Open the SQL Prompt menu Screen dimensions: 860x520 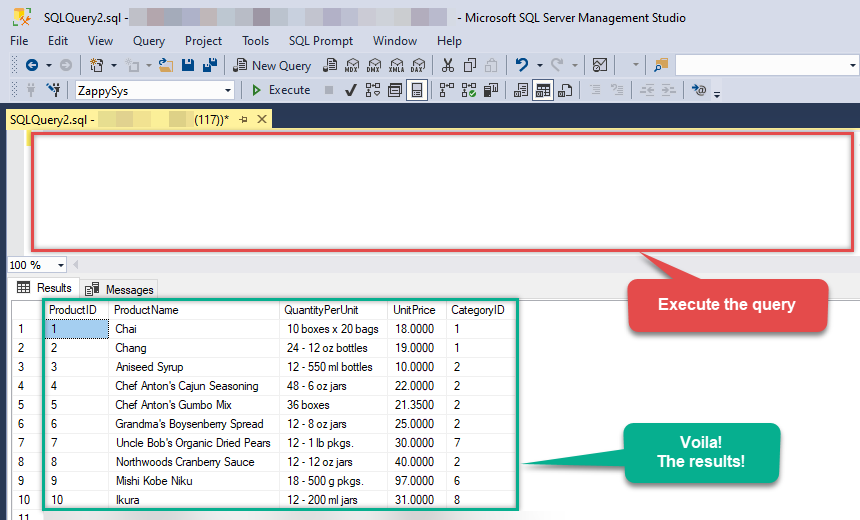pyautogui.click(x=321, y=41)
